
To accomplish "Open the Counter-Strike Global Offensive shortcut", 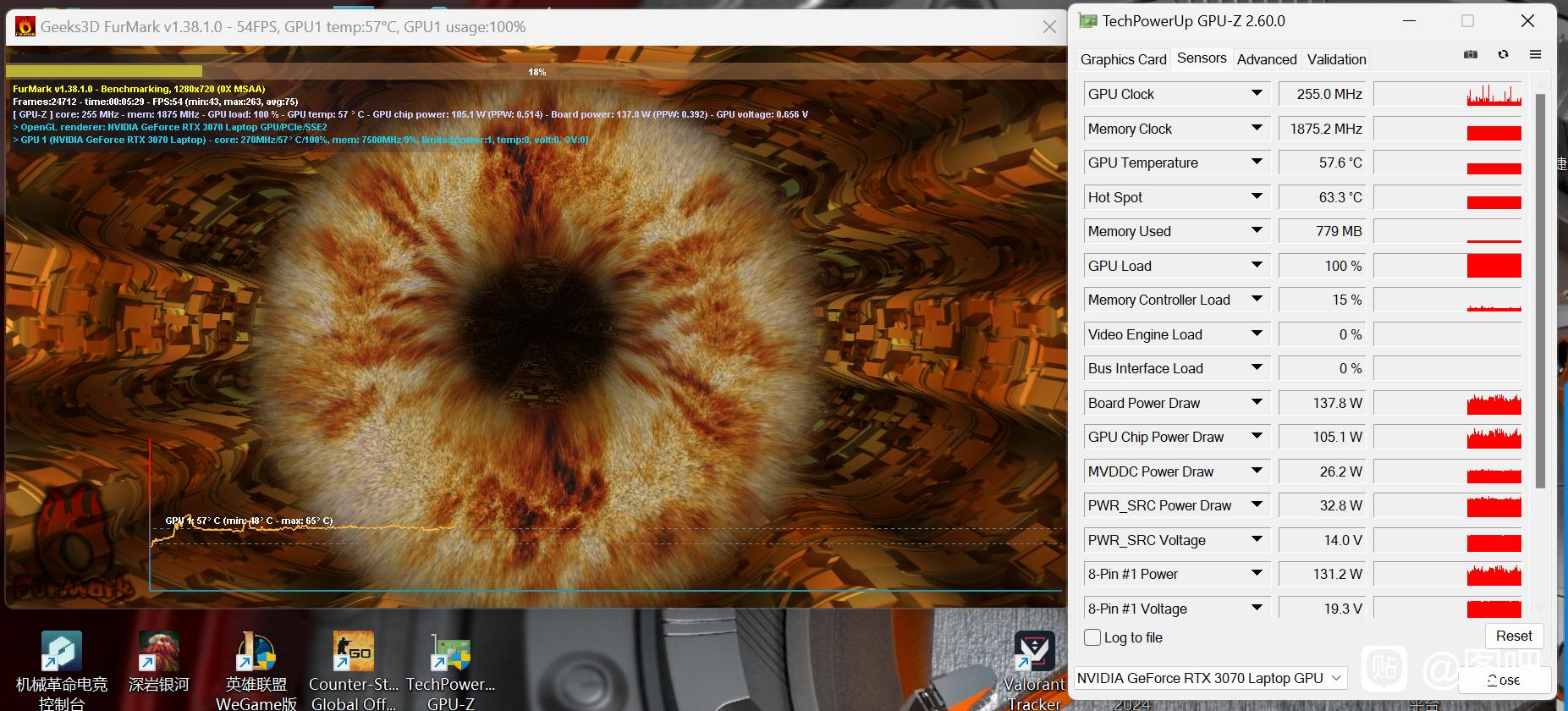I will tap(354, 670).
